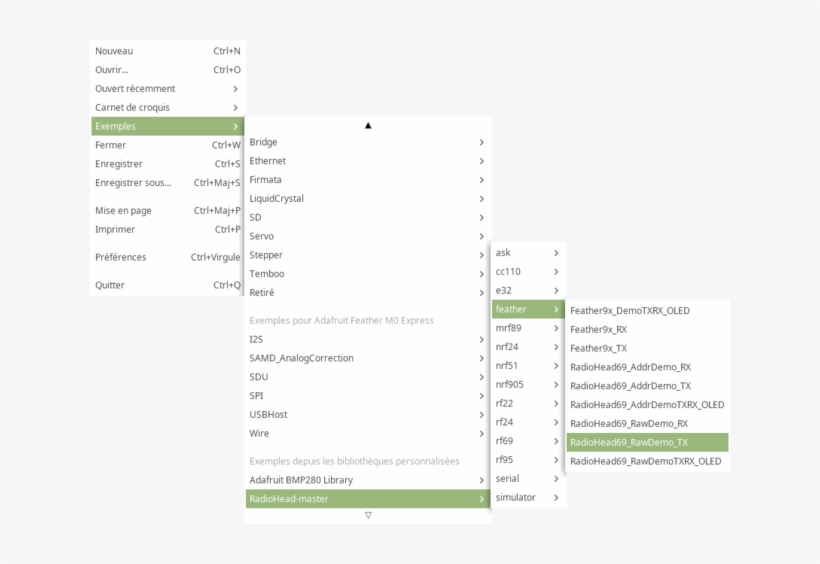820x564 pixels.
Task: Expand the LiquidCrystal examples
Action: pos(277,199)
